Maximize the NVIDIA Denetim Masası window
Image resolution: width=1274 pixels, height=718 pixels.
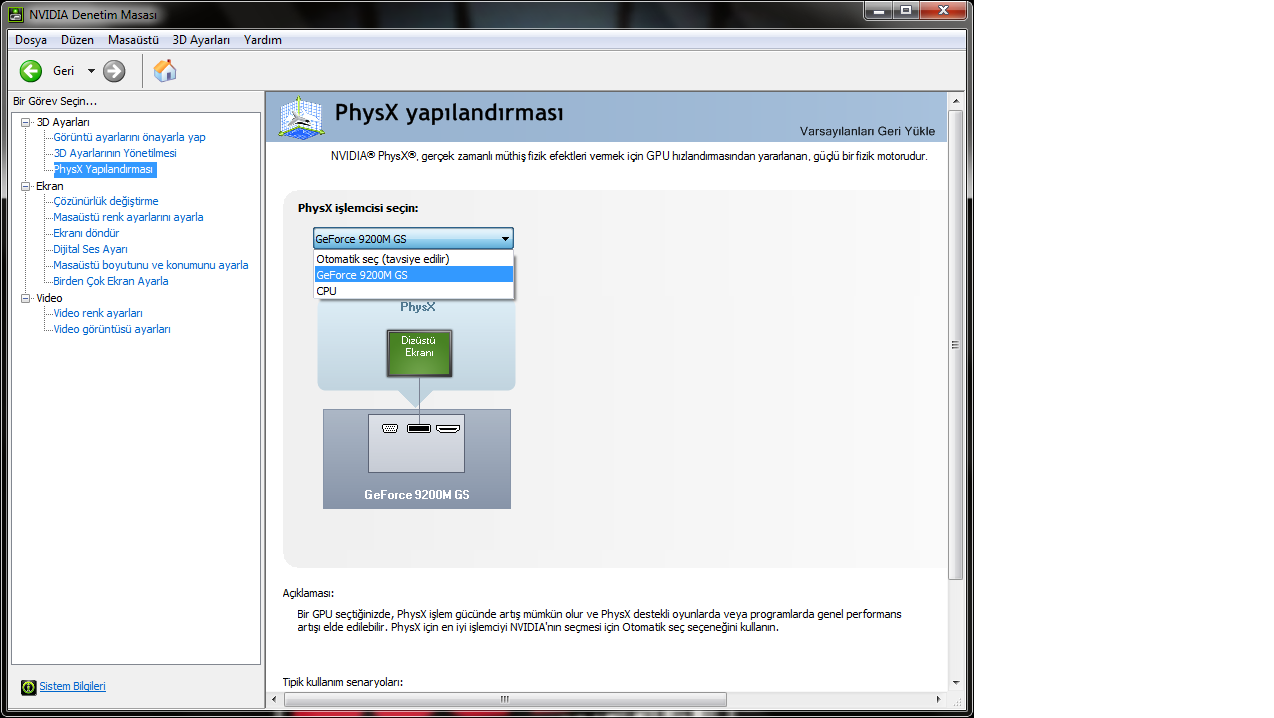point(906,10)
